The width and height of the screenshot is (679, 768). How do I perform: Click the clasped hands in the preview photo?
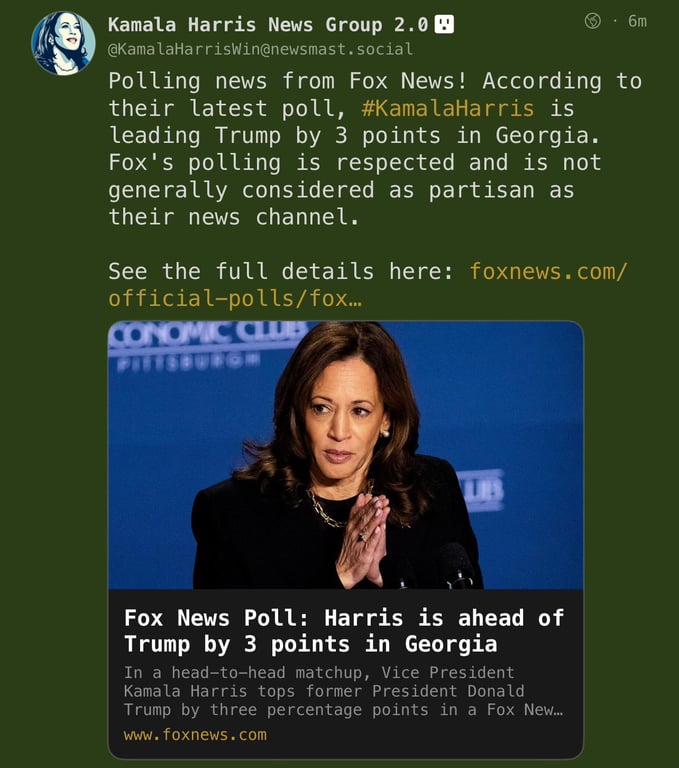click(365, 540)
